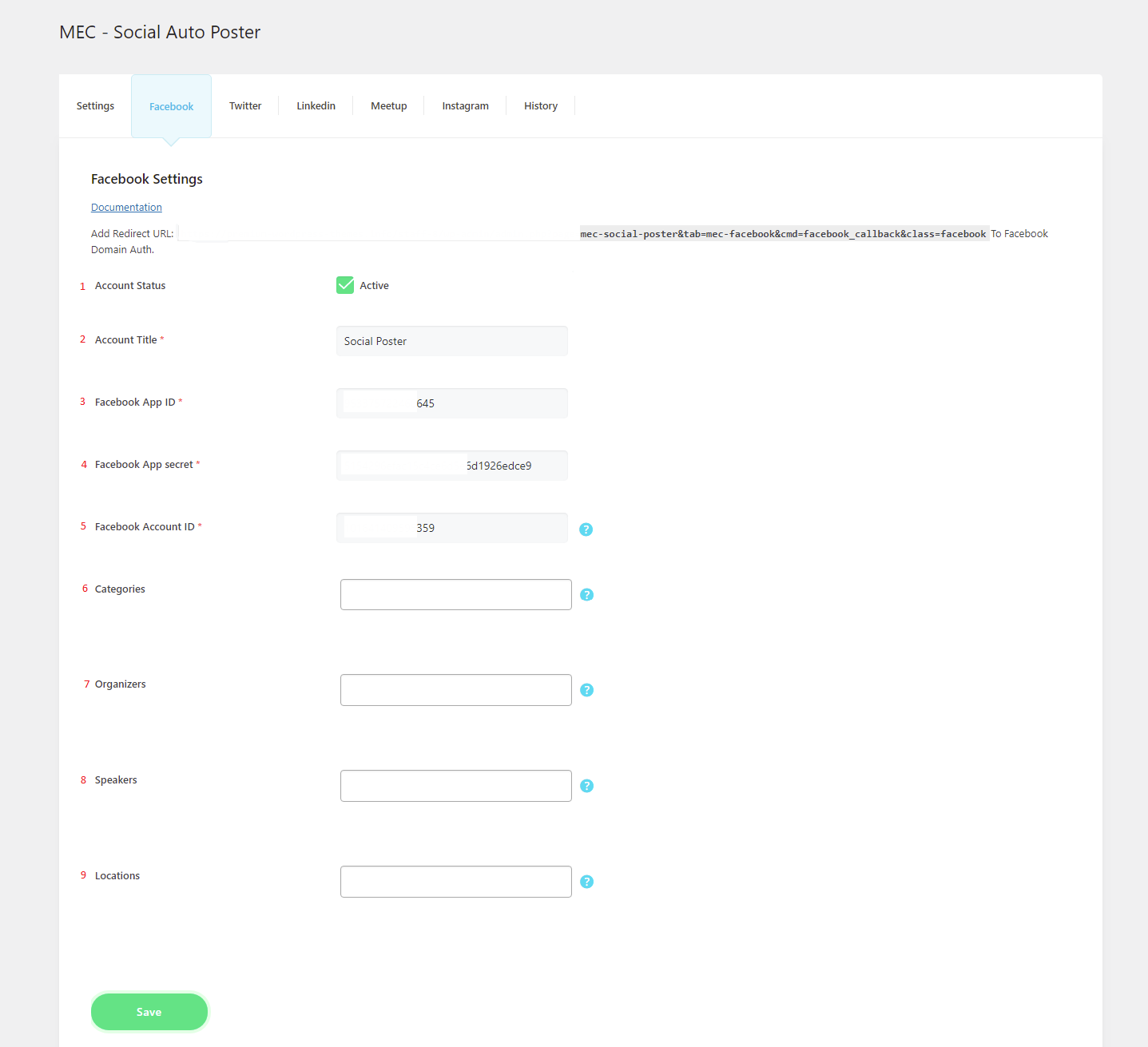Switch to the Settings tab
Viewport: 1148px width, 1047px height.
pyautogui.click(x=95, y=106)
